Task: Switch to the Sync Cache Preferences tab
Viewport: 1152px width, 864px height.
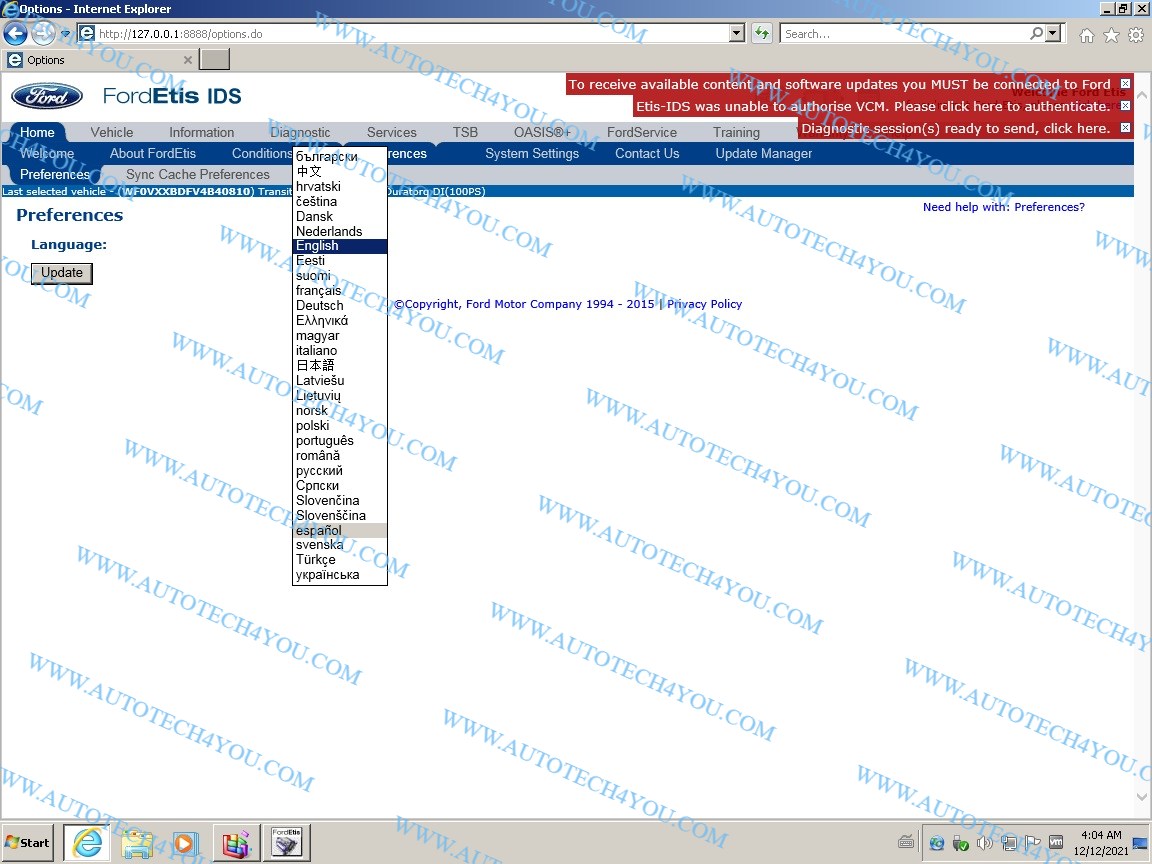Action: [x=198, y=174]
